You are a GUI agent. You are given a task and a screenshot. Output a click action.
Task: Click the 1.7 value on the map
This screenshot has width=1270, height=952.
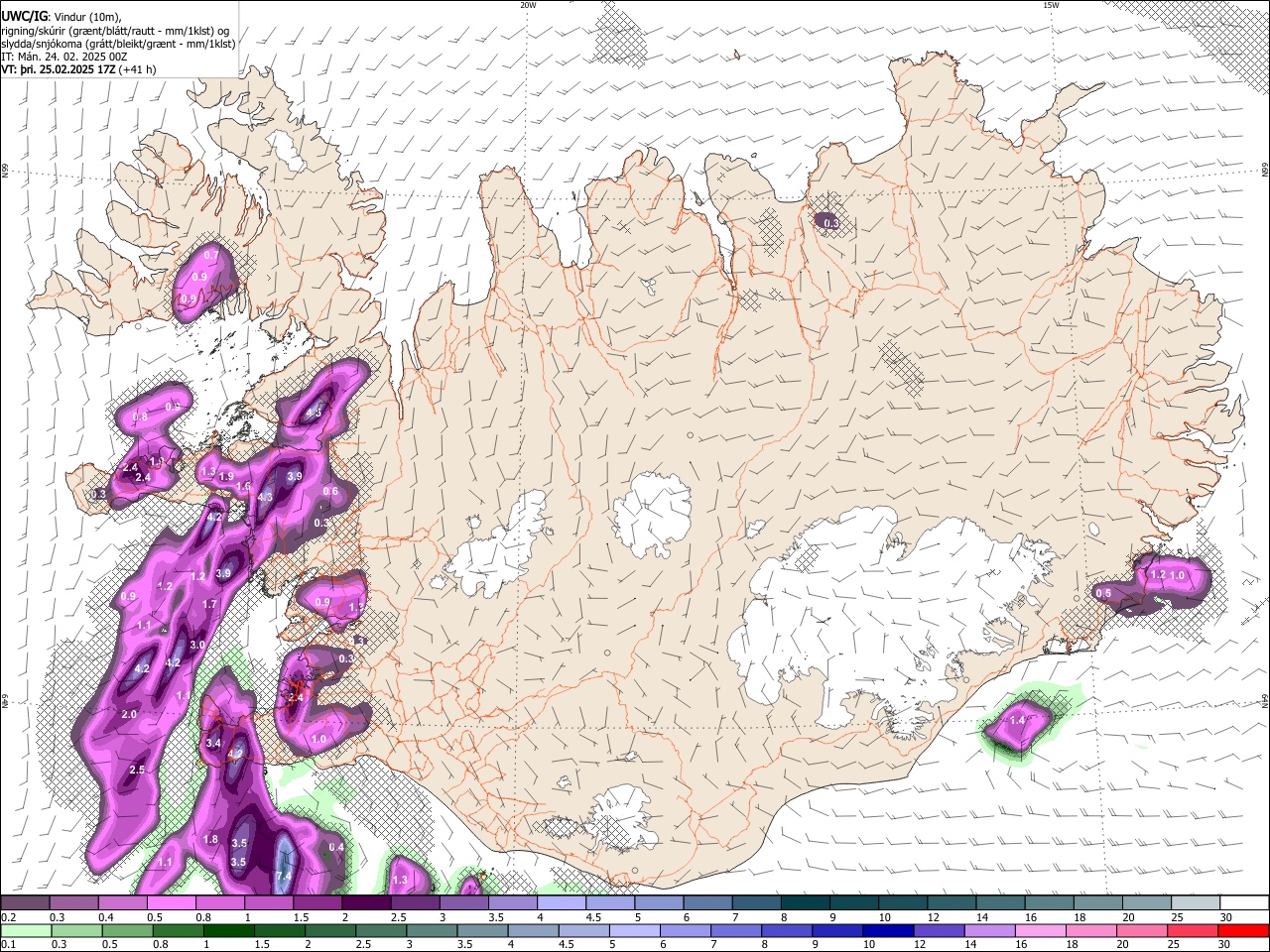click(x=209, y=604)
